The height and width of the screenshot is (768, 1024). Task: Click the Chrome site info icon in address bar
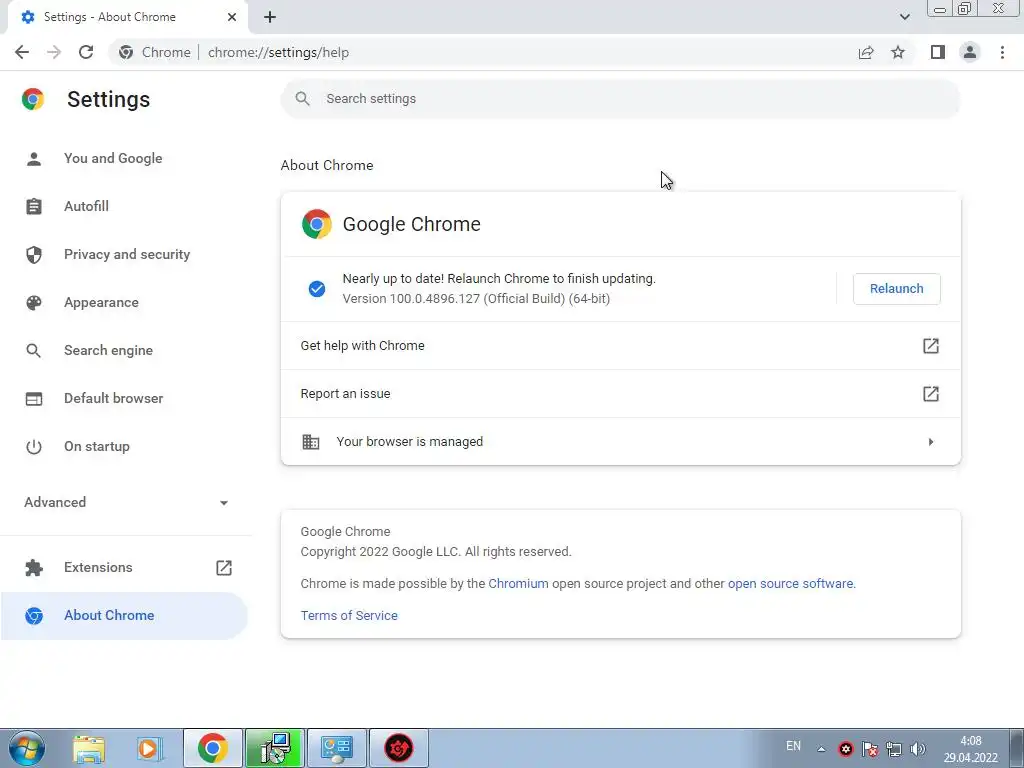tap(126, 52)
